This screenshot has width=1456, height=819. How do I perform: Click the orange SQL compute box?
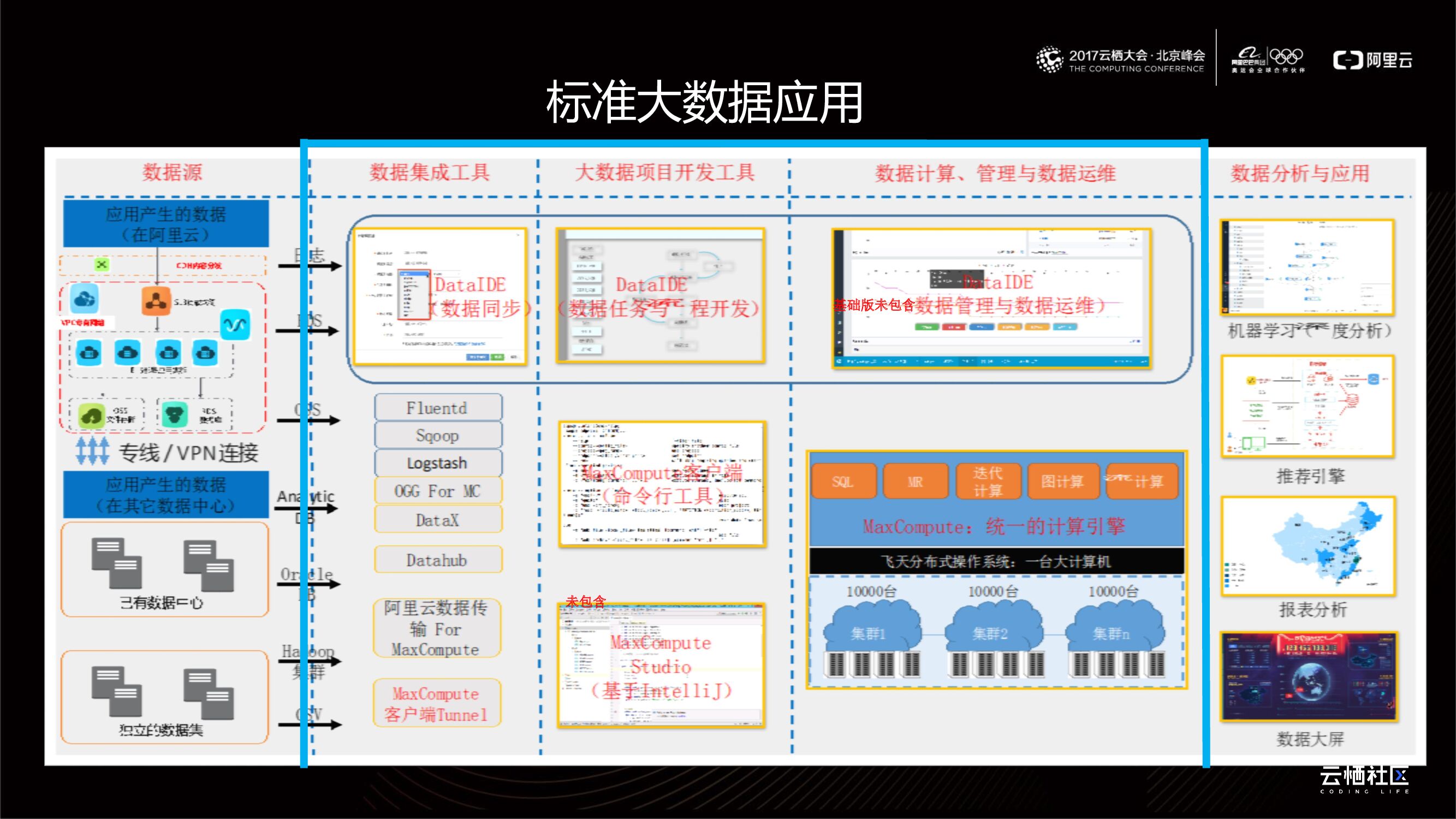click(843, 482)
